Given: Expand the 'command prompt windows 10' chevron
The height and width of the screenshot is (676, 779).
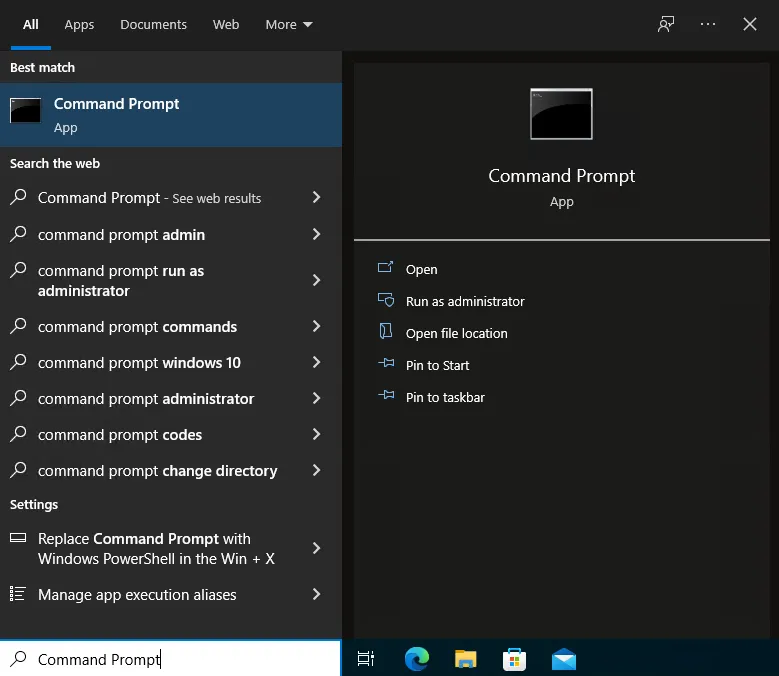Looking at the screenshot, I should 316,362.
